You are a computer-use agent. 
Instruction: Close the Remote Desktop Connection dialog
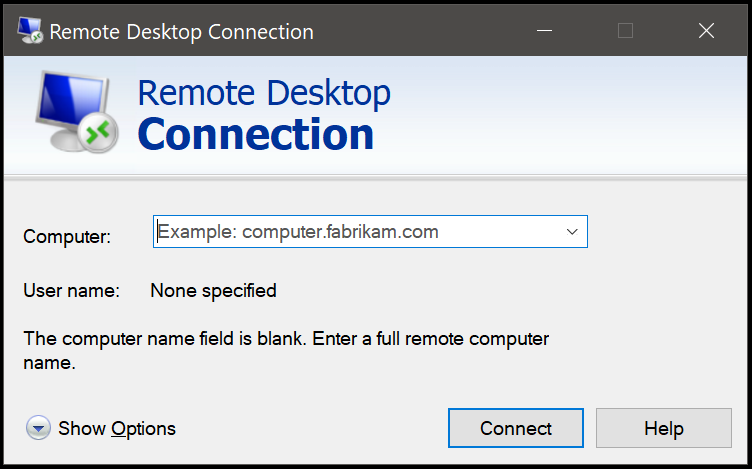pos(706,30)
